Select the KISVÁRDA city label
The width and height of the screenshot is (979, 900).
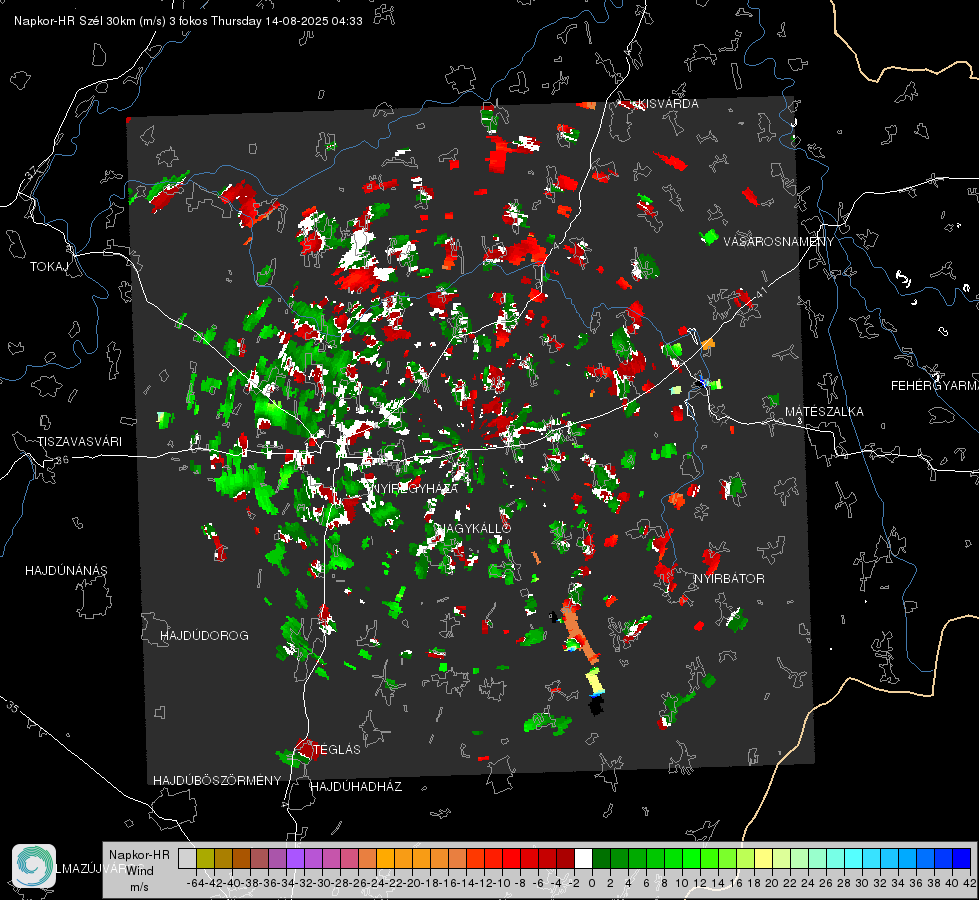click(669, 104)
